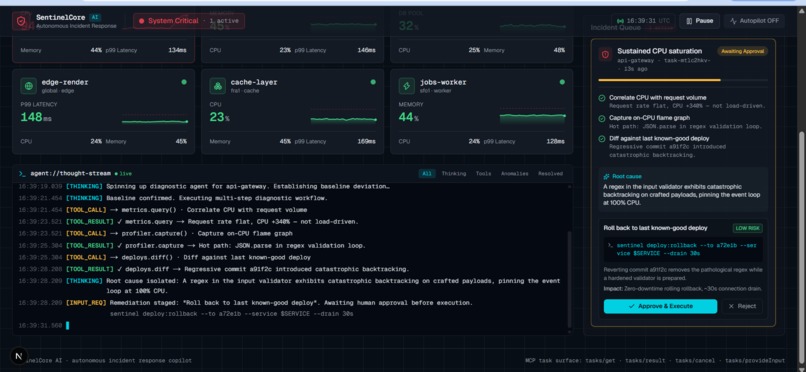This screenshot has height=372, width=806.
Task: Click the 23% CPU value on cache-layer
Action: [219, 118]
